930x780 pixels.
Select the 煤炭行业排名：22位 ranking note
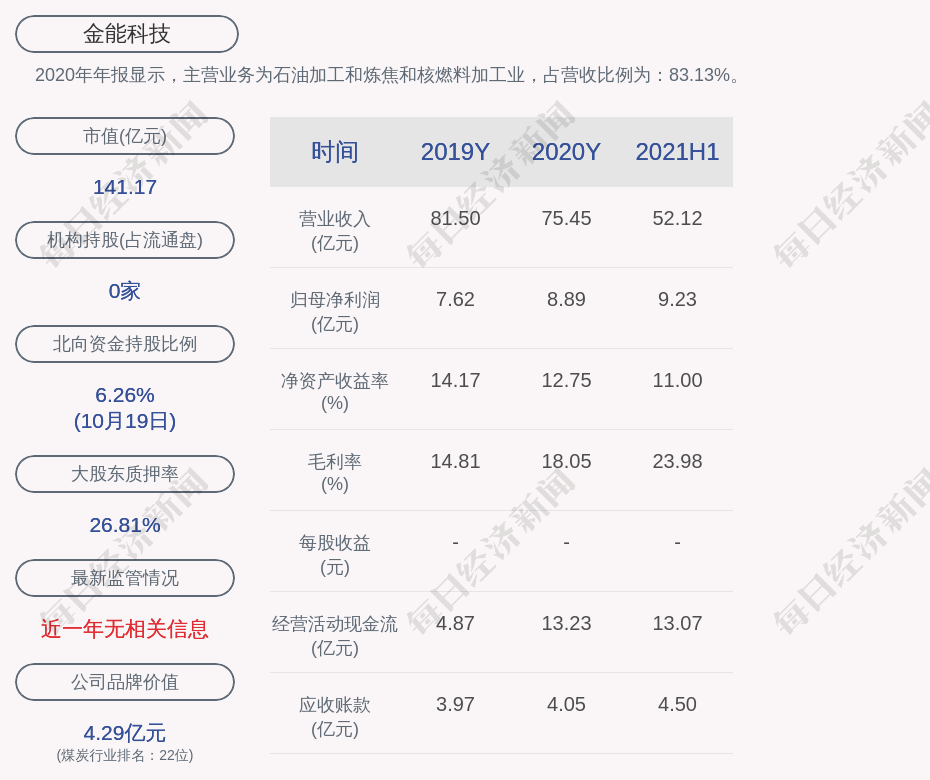(125, 755)
